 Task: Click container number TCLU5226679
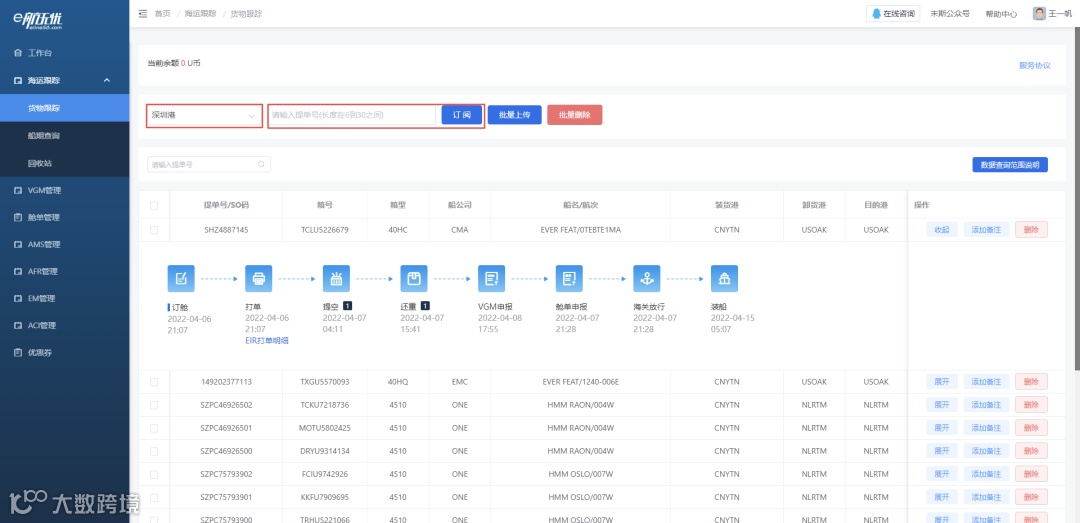[x=325, y=229]
